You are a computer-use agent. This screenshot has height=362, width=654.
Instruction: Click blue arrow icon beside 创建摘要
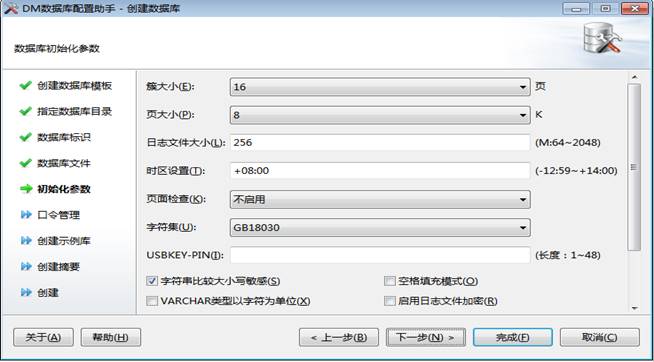click(x=26, y=266)
